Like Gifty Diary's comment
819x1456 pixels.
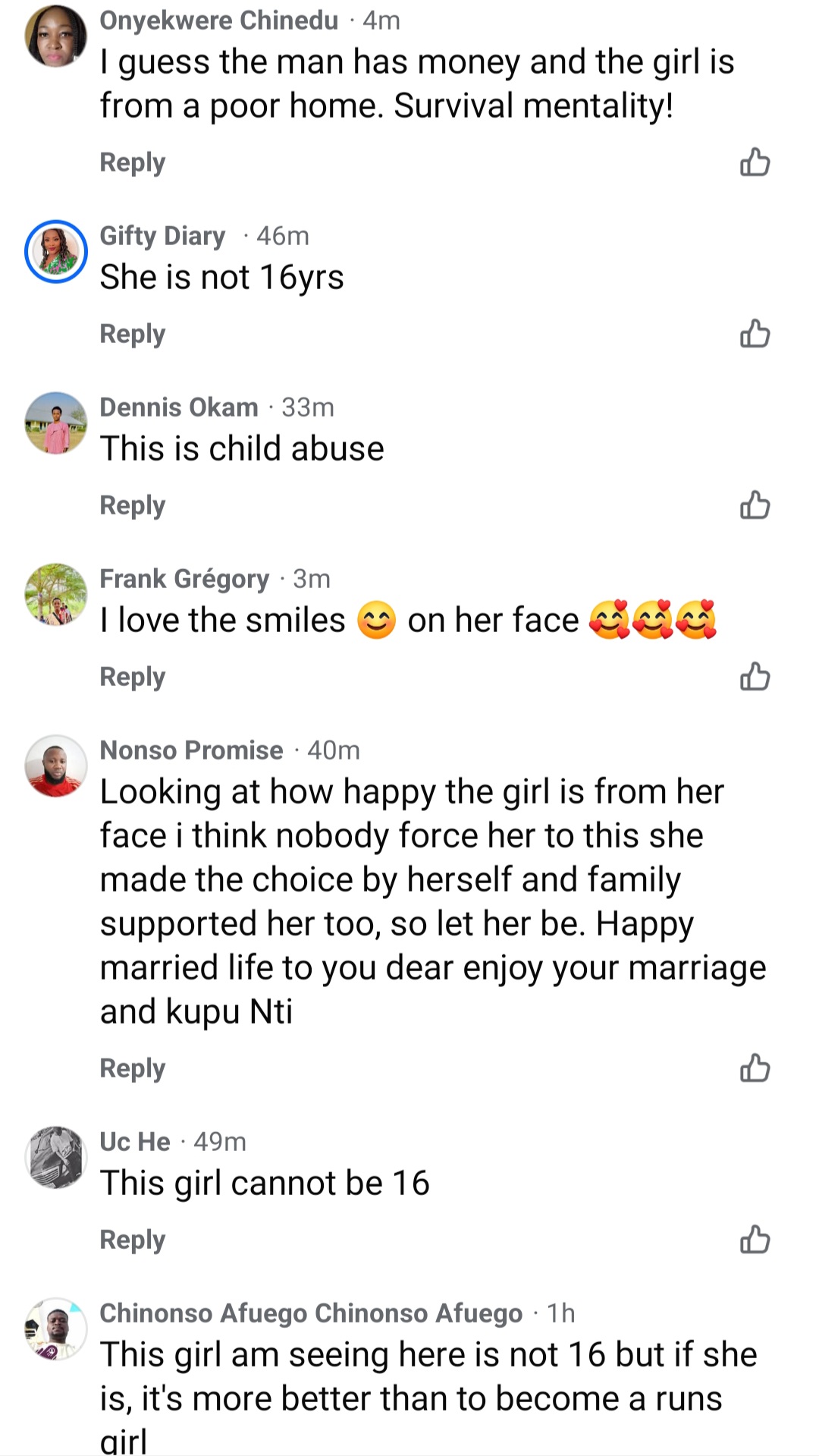755,334
